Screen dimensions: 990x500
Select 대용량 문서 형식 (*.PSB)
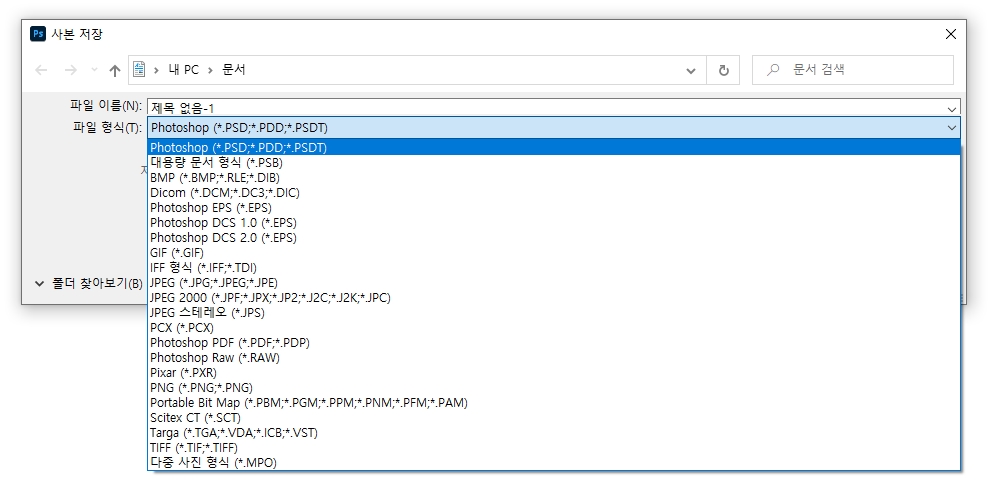point(554,162)
